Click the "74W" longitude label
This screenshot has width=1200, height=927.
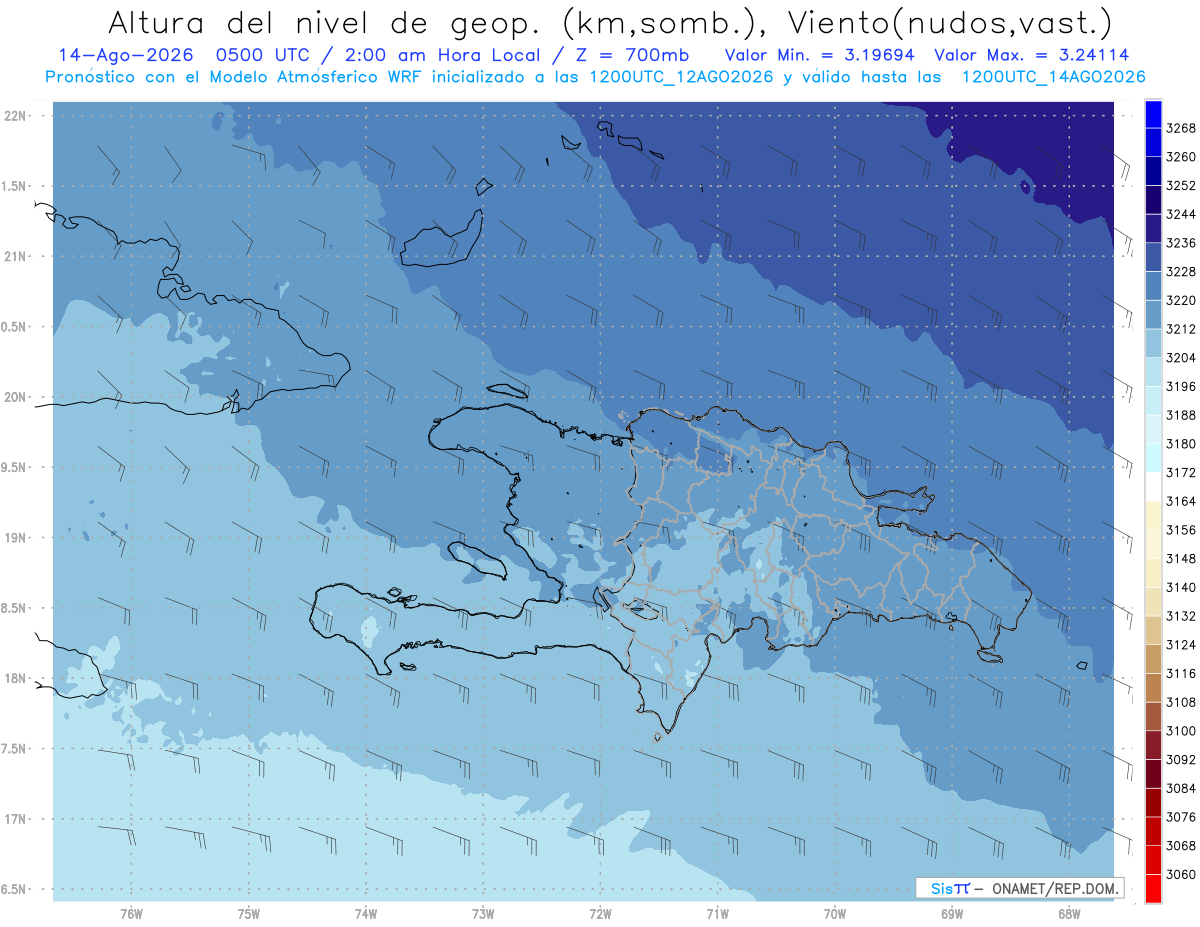tap(366, 914)
